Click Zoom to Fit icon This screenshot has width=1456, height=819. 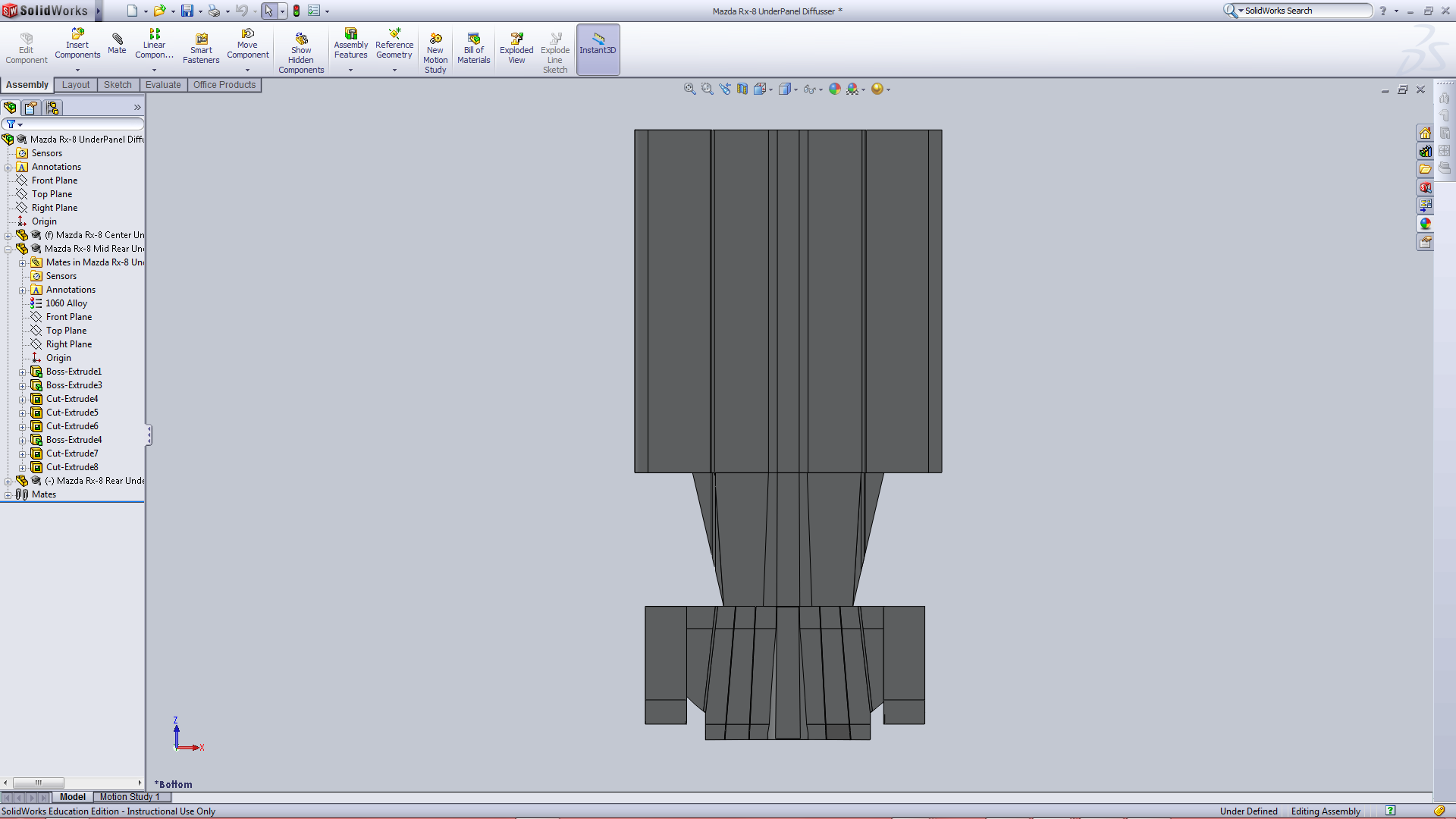click(x=689, y=89)
